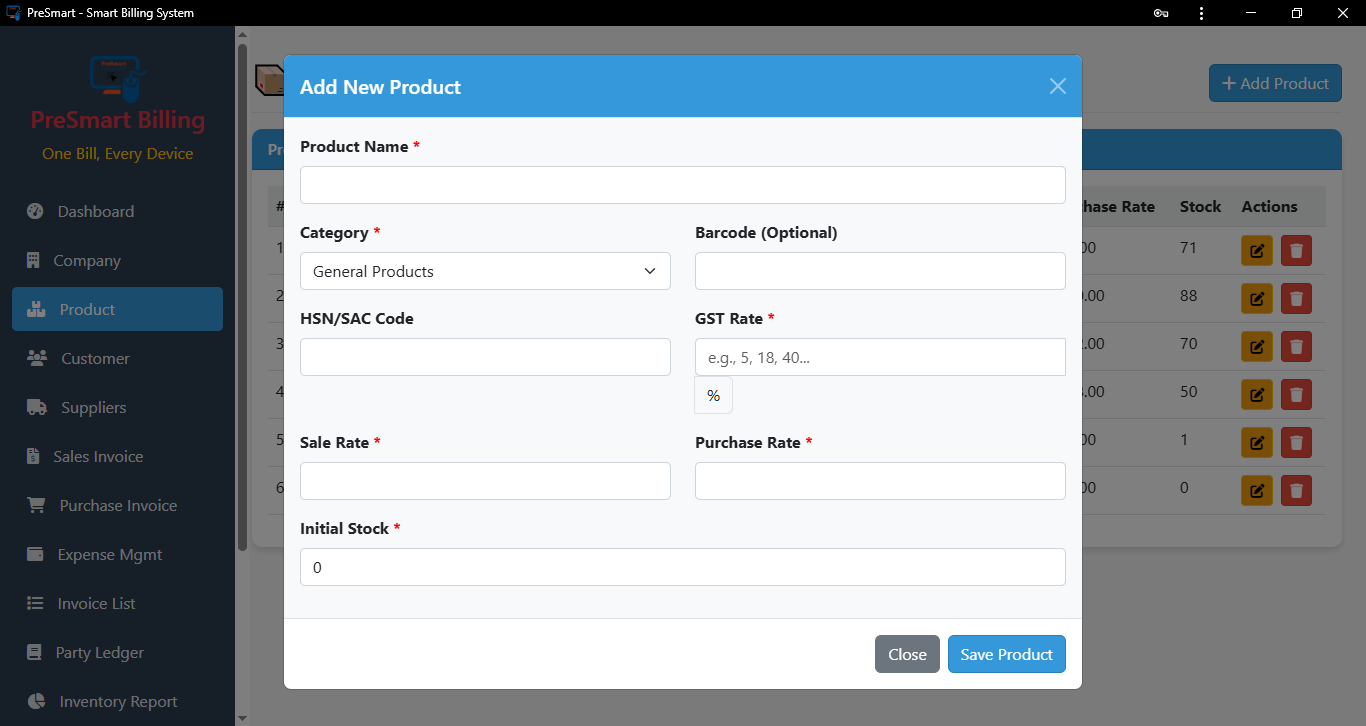The image size is (1366, 726).
Task: Click the Suppliers truck icon in sidebar
Action: 37,407
